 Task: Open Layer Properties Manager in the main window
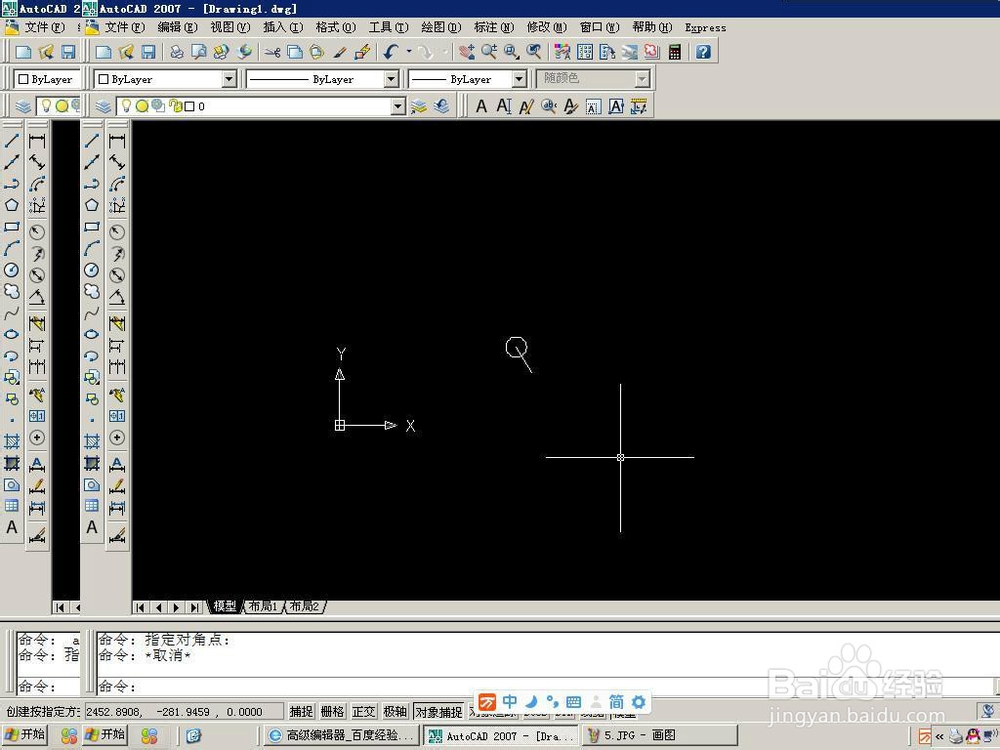103,106
